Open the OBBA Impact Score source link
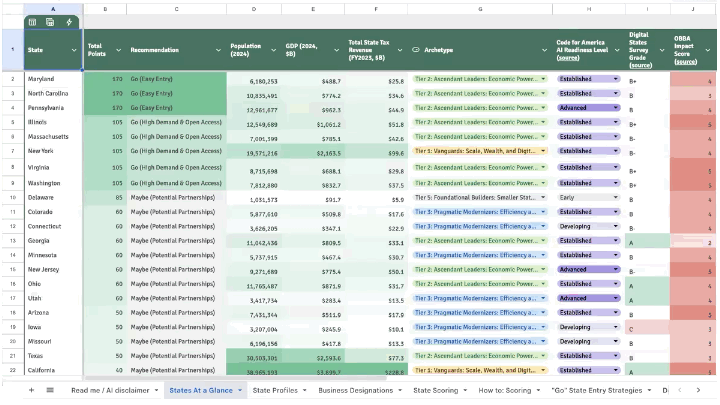 click(686, 62)
